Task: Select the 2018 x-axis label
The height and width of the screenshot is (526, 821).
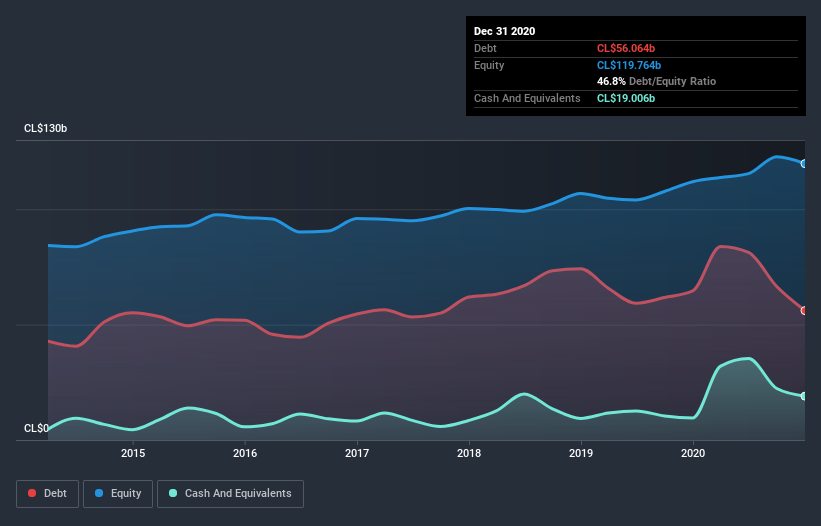Action: coord(469,453)
